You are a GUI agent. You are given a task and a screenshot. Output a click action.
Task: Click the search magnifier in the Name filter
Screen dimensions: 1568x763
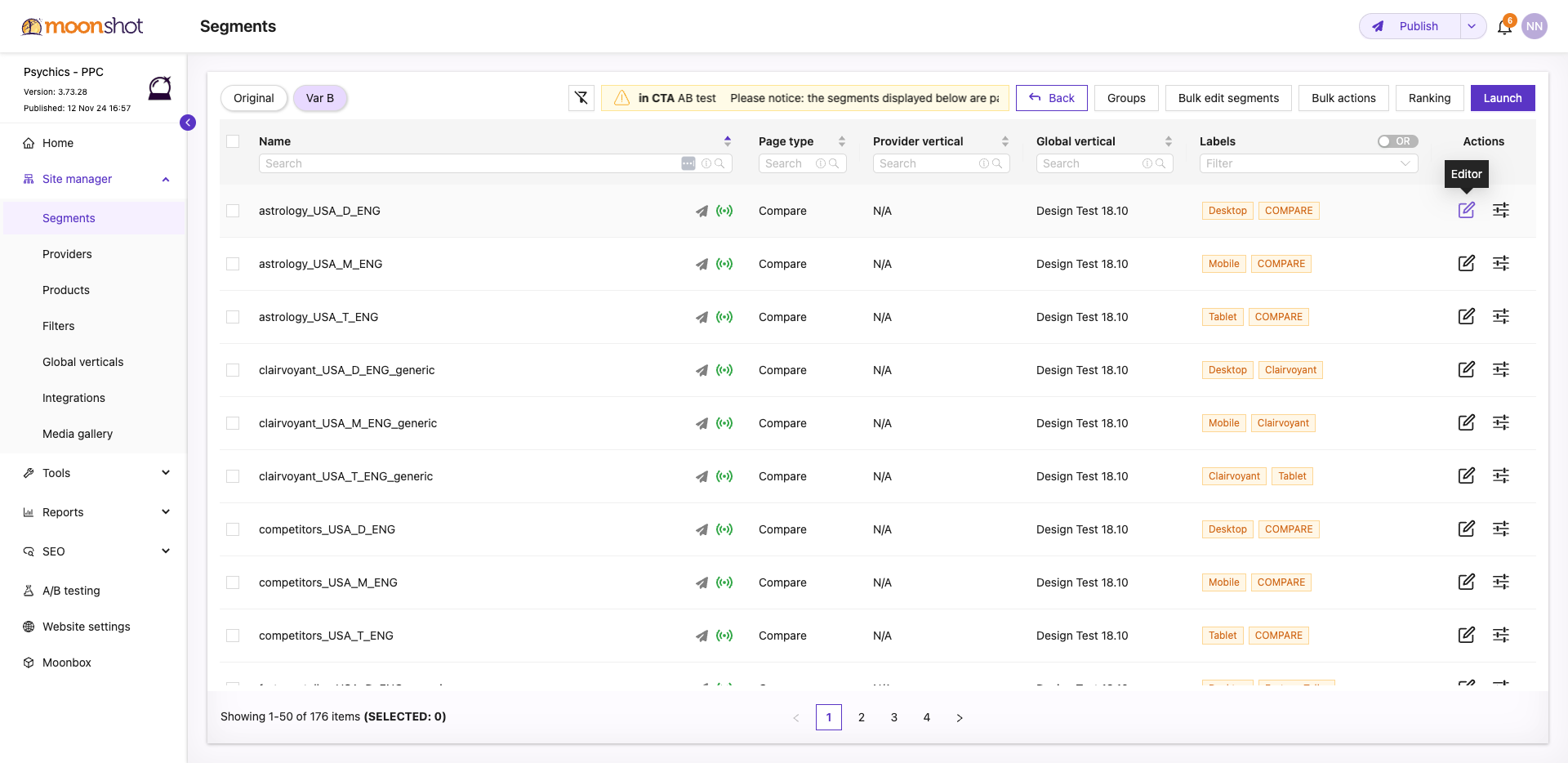coord(719,163)
